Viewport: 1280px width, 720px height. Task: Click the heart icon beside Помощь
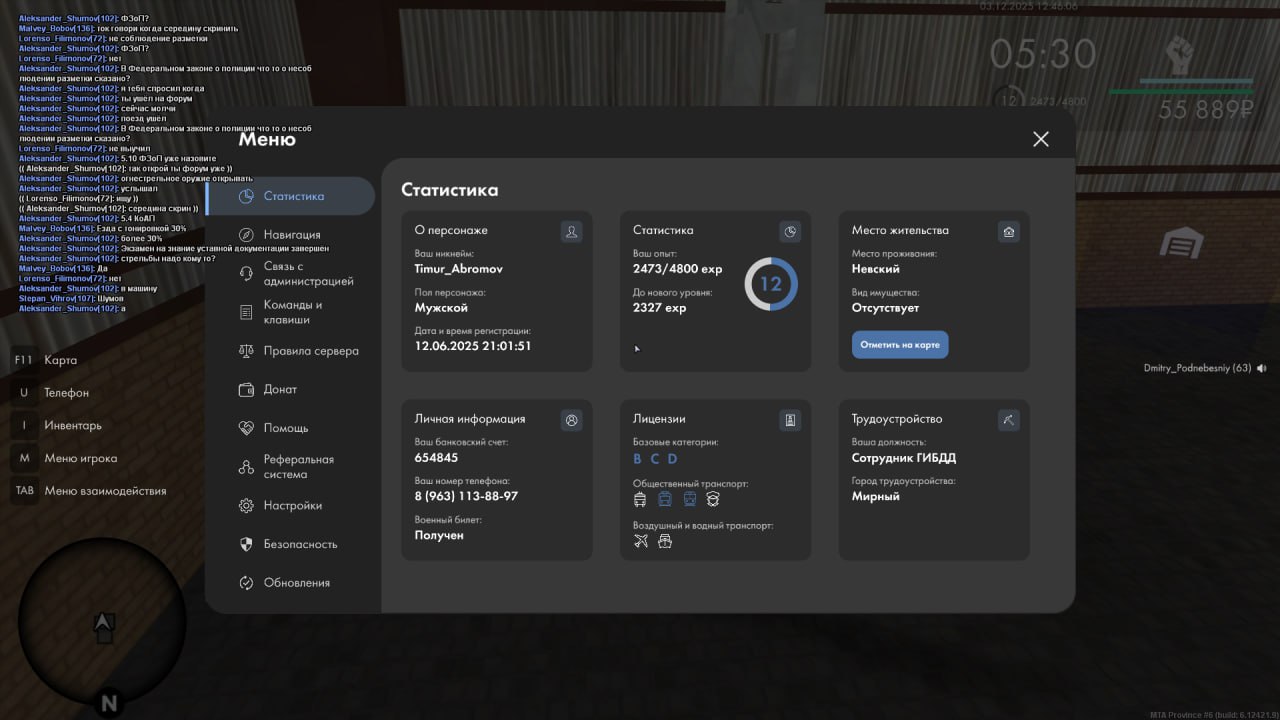pos(246,428)
